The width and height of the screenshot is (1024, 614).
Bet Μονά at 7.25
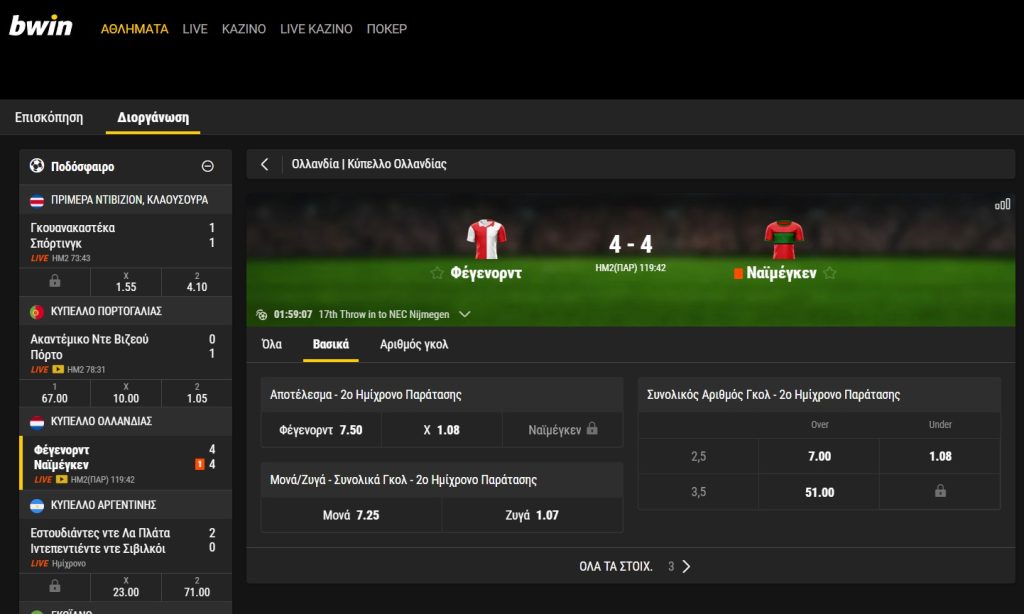(351, 515)
